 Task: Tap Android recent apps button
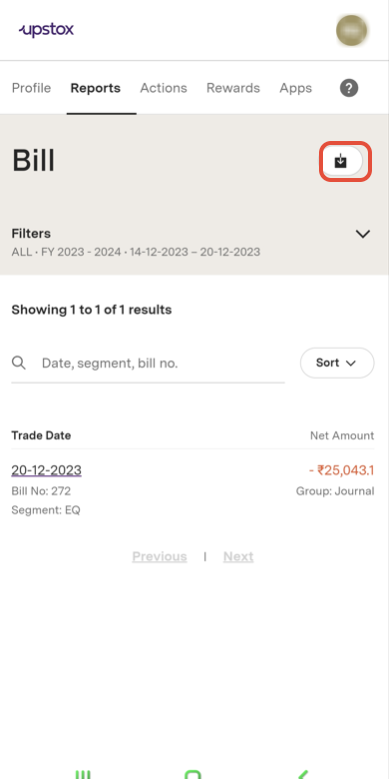click(83, 775)
